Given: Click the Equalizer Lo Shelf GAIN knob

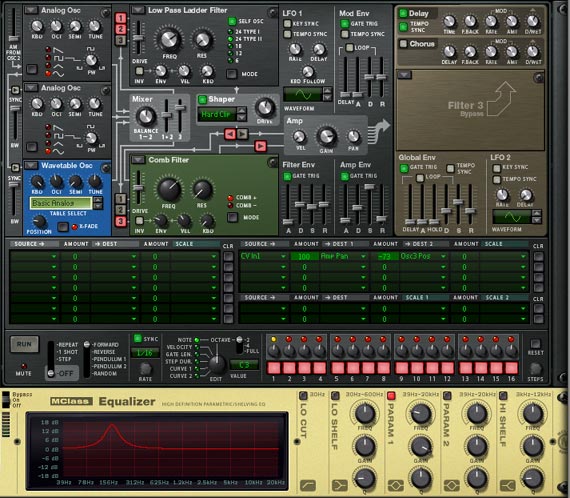Looking at the screenshot, I should [365, 446].
